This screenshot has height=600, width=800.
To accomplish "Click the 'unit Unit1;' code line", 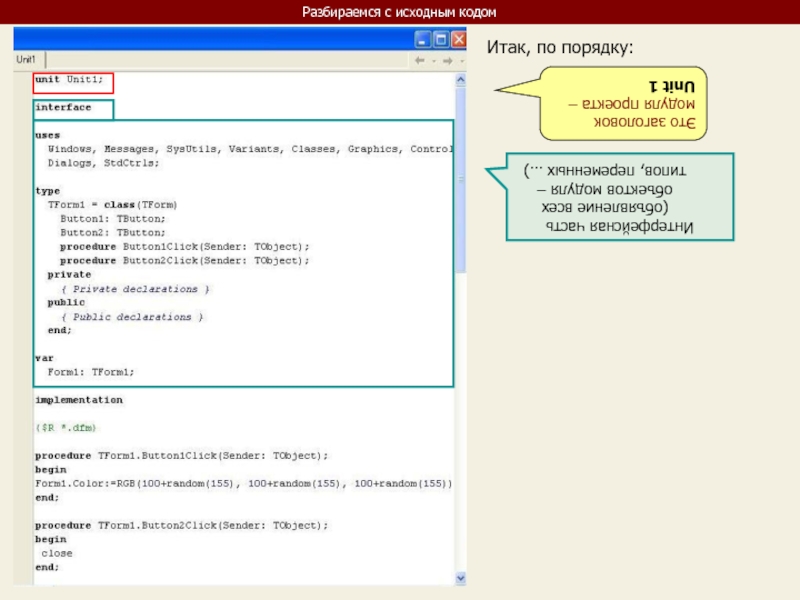I will coord(69,79).
